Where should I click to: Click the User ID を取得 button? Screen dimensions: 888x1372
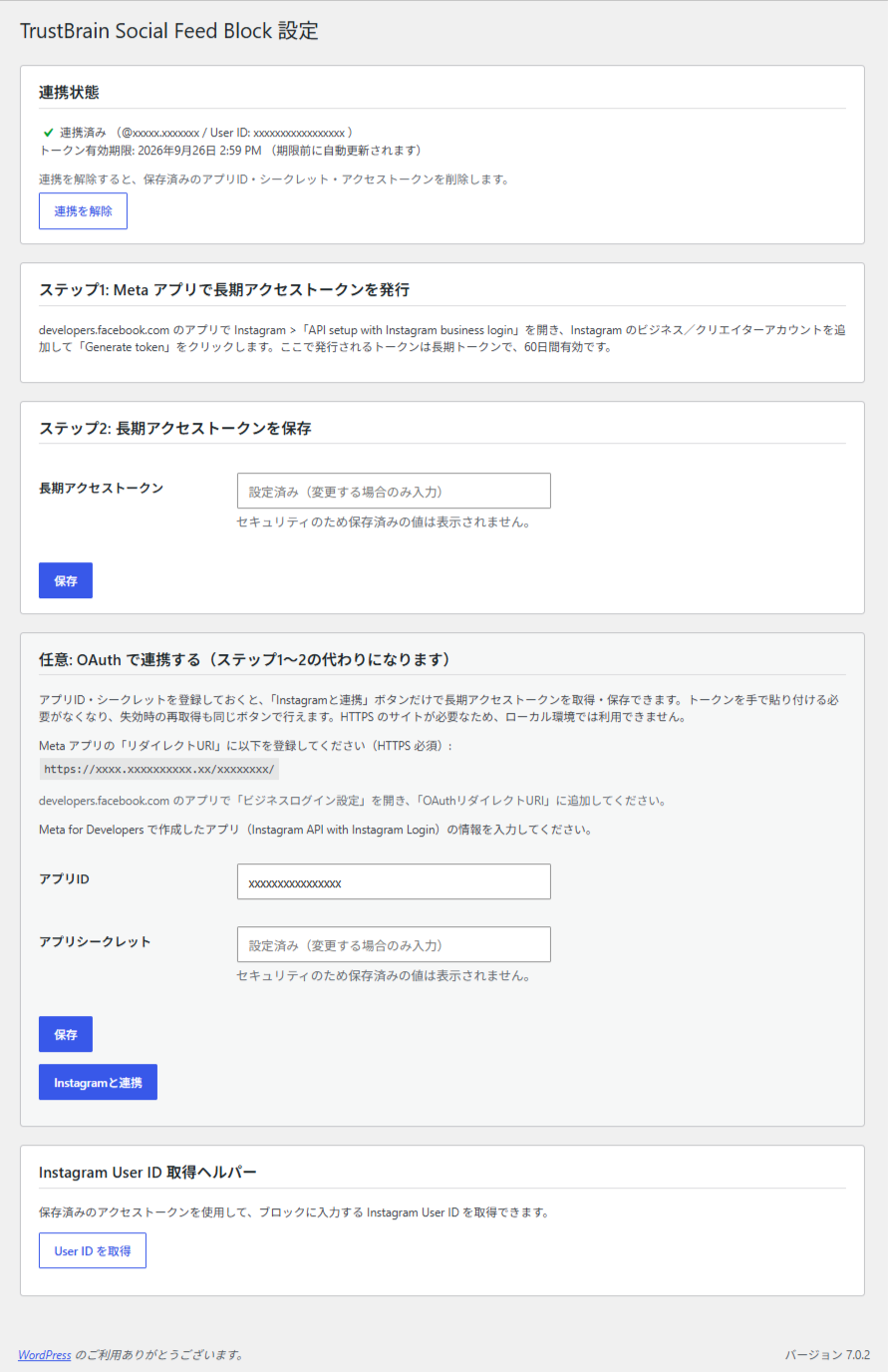click(93, 1250)
